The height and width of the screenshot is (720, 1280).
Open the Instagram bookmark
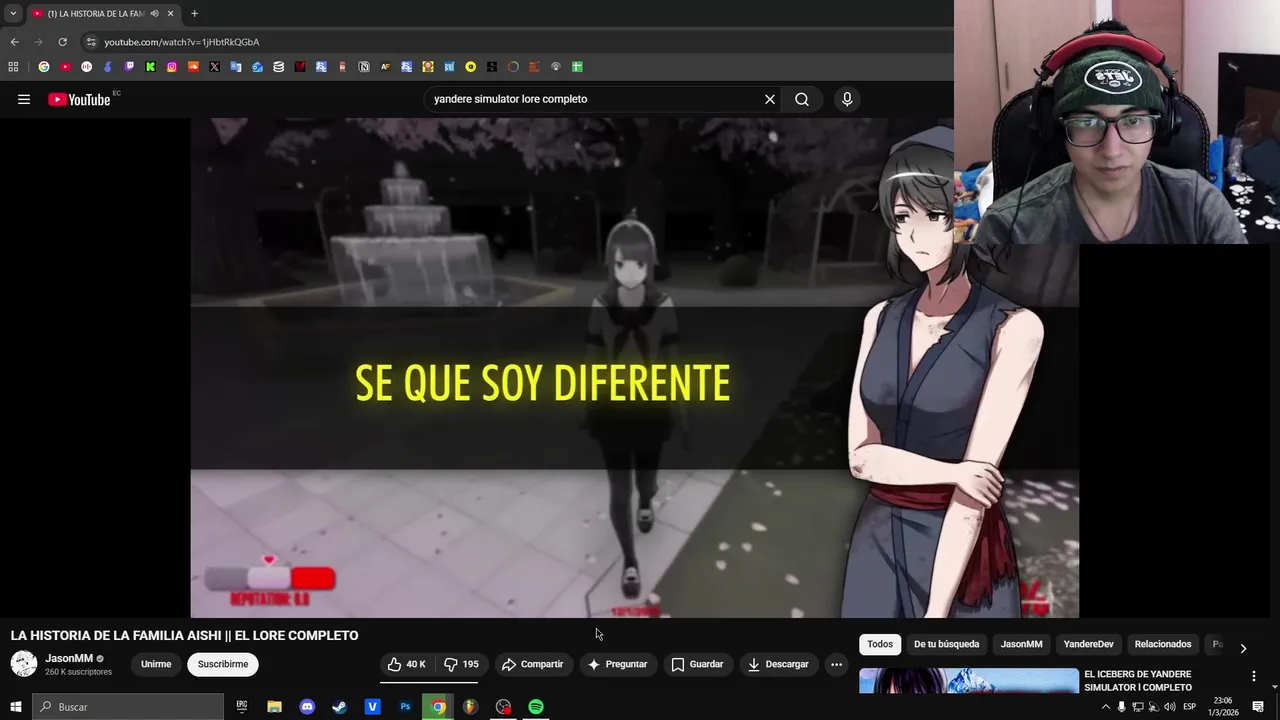(x=172, y=67)
